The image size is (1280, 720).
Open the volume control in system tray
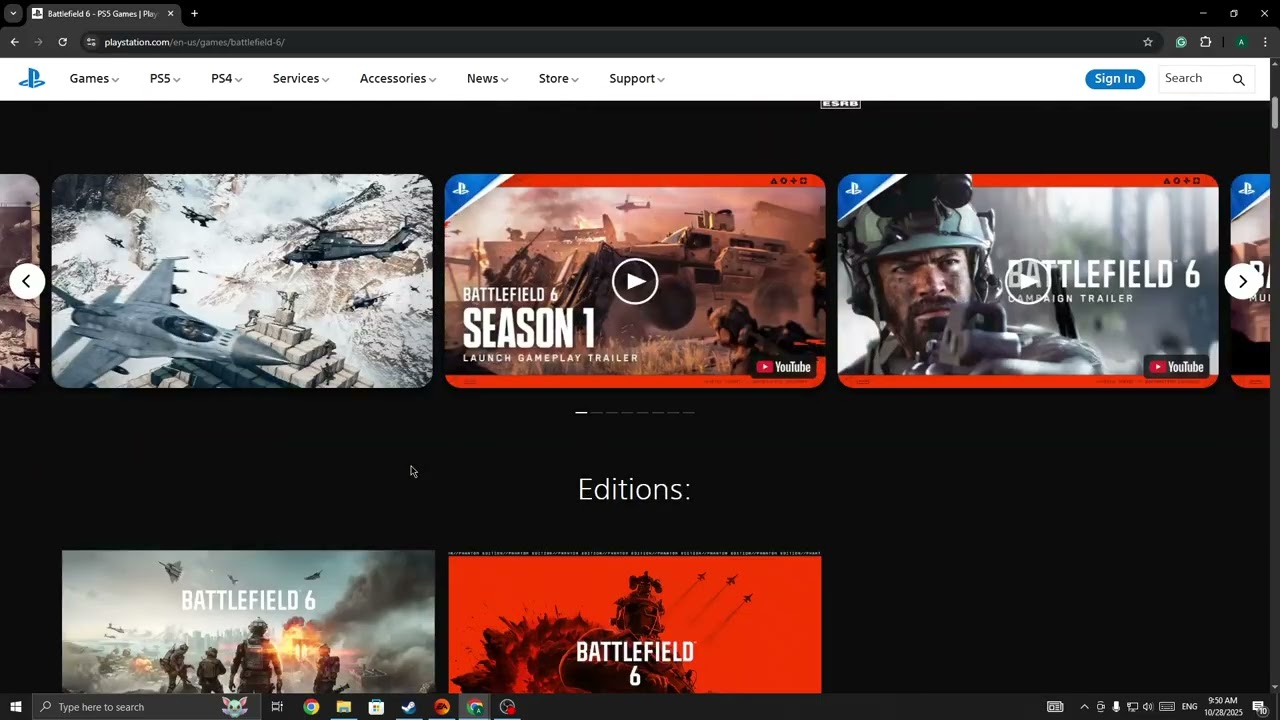coord(1147,707)
